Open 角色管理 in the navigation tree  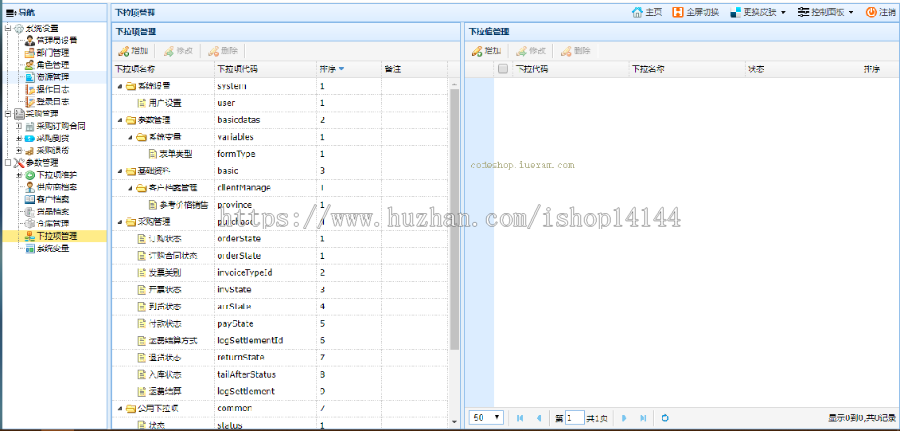pos(53,64)
